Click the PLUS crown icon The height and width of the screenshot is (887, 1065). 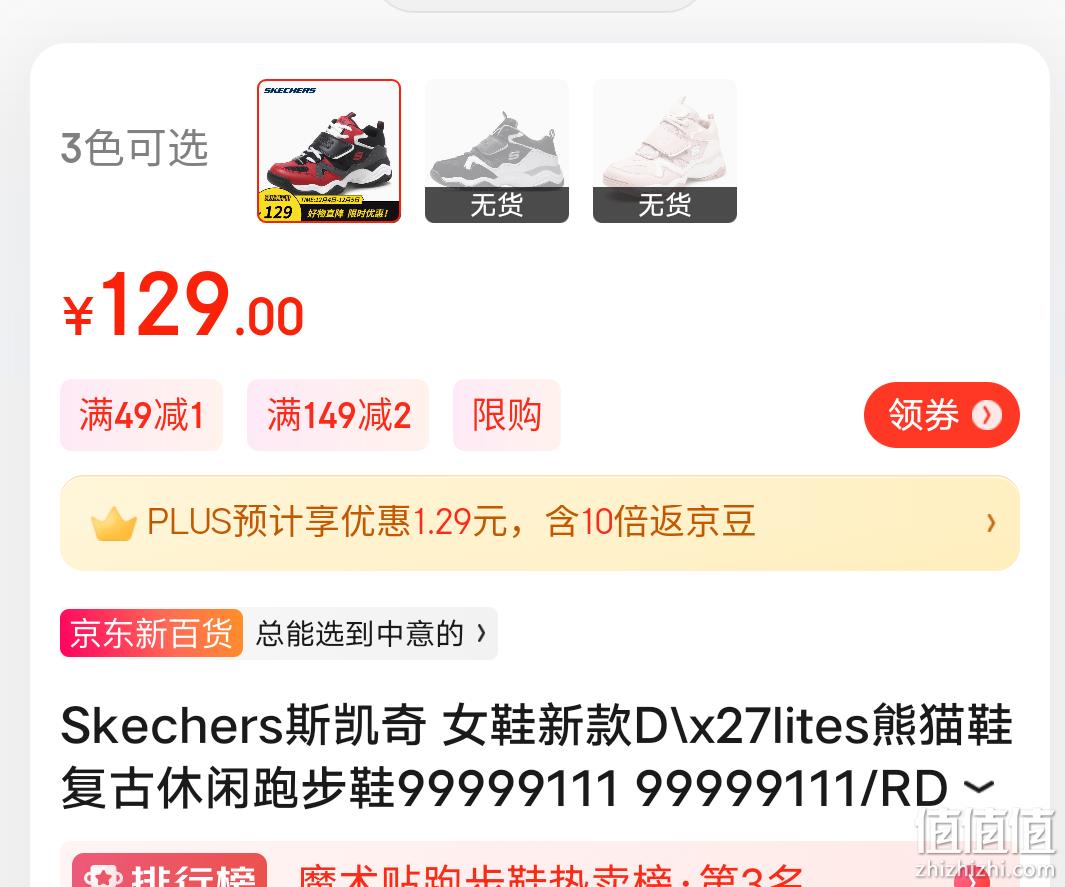pos(113,524)
